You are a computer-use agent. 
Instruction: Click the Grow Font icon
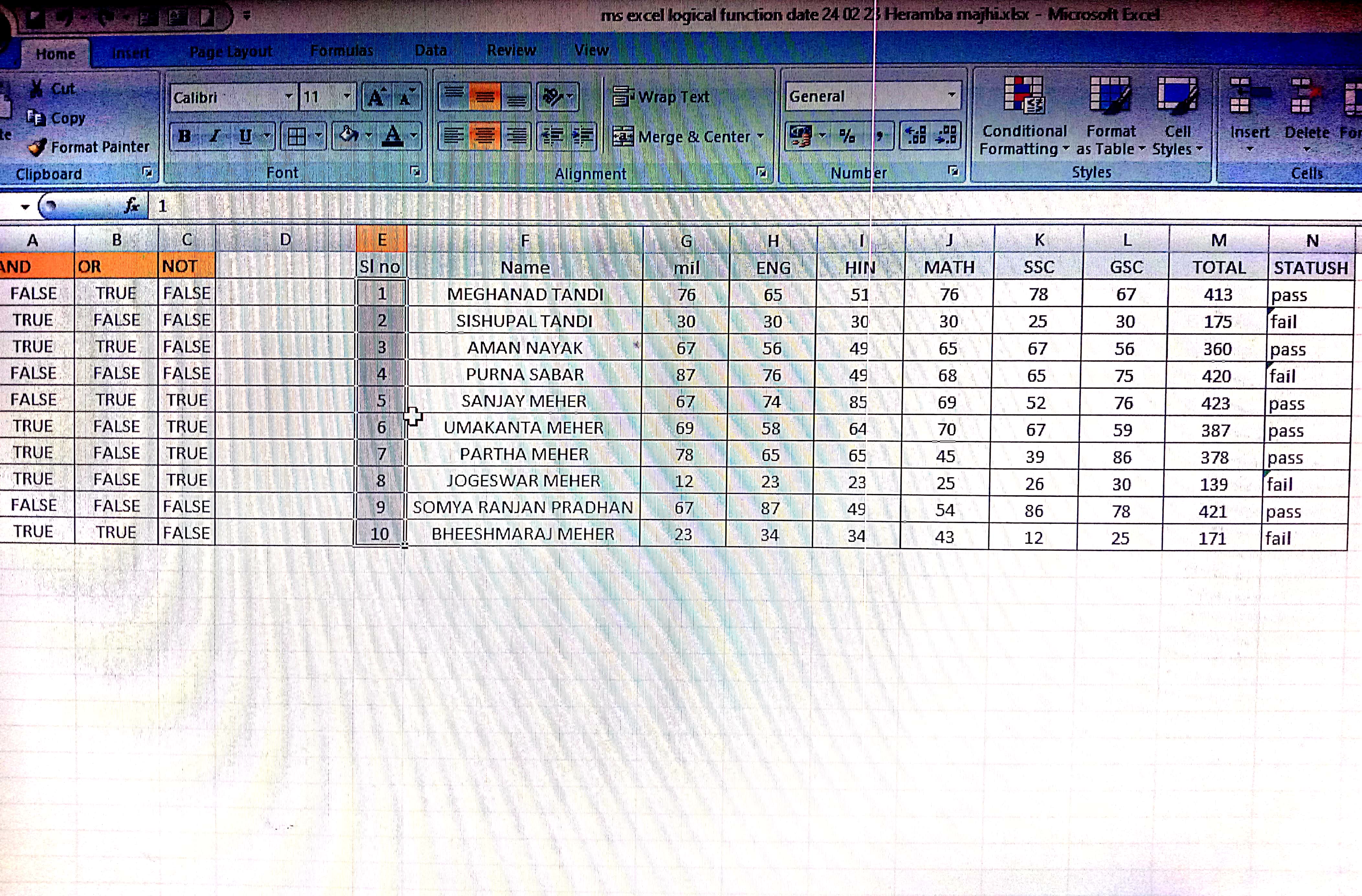pyautogui.click(x=376, y=97)
